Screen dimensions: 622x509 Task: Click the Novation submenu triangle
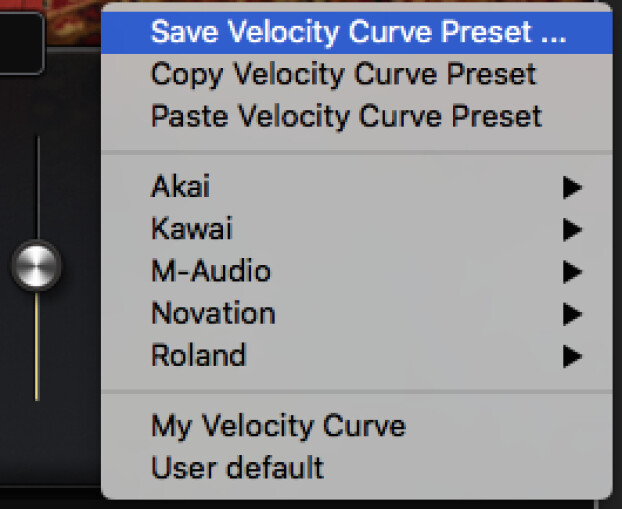coord(571,314)
